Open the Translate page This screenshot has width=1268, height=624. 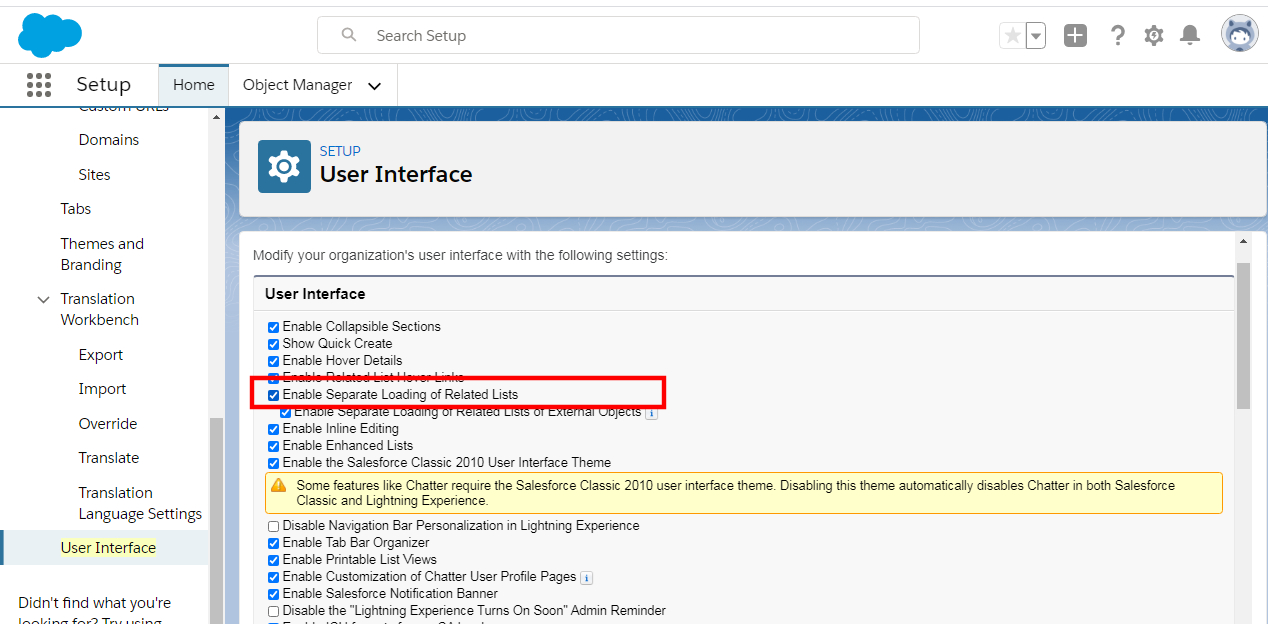[108, 457]
